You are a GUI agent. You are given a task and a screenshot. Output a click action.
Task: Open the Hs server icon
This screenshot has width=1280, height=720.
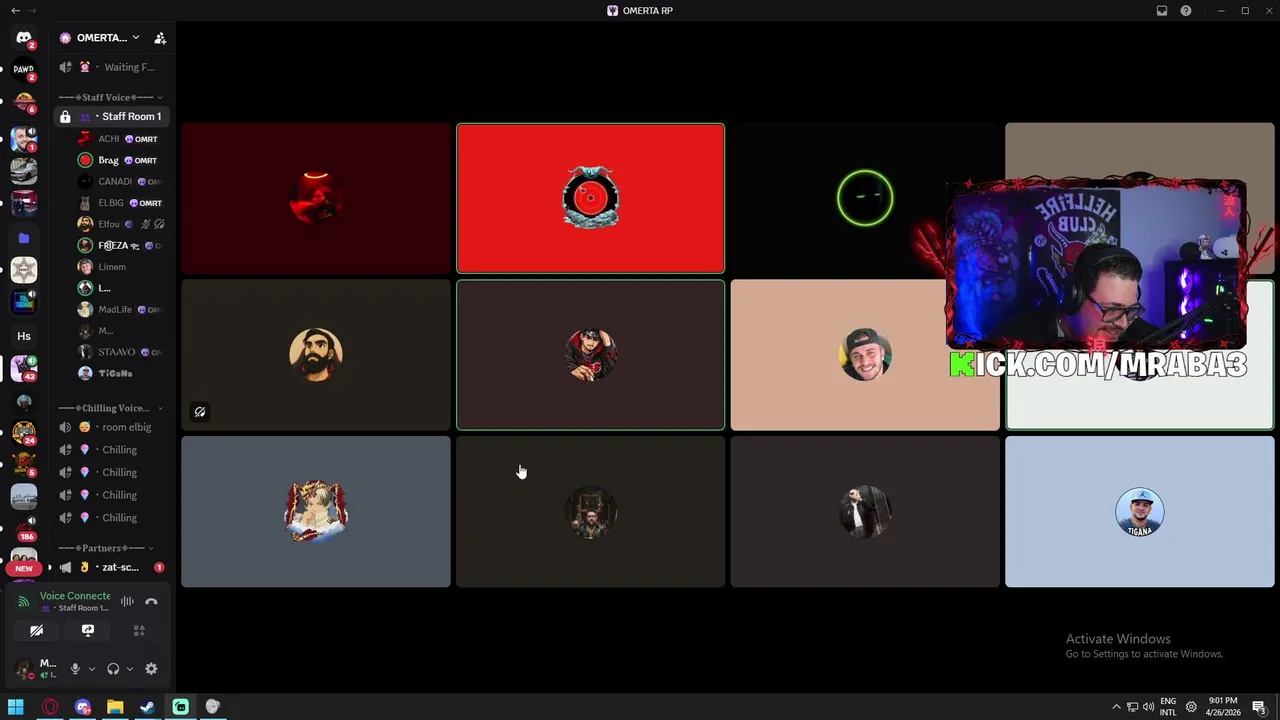click(x=24, y=336)
